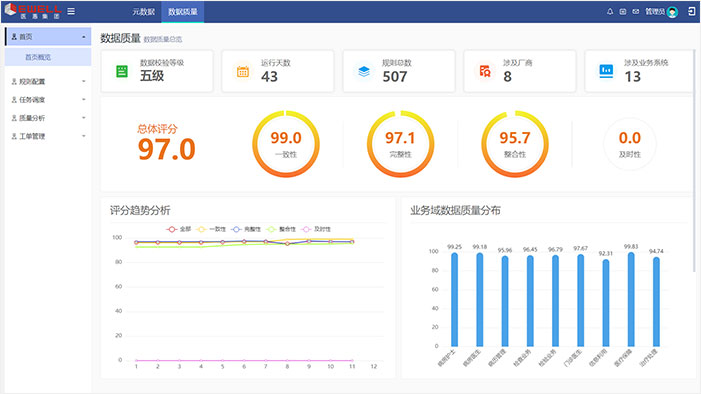Click the 95.7 整合性 score gauge
701x394 pixels.
(515, 144)
